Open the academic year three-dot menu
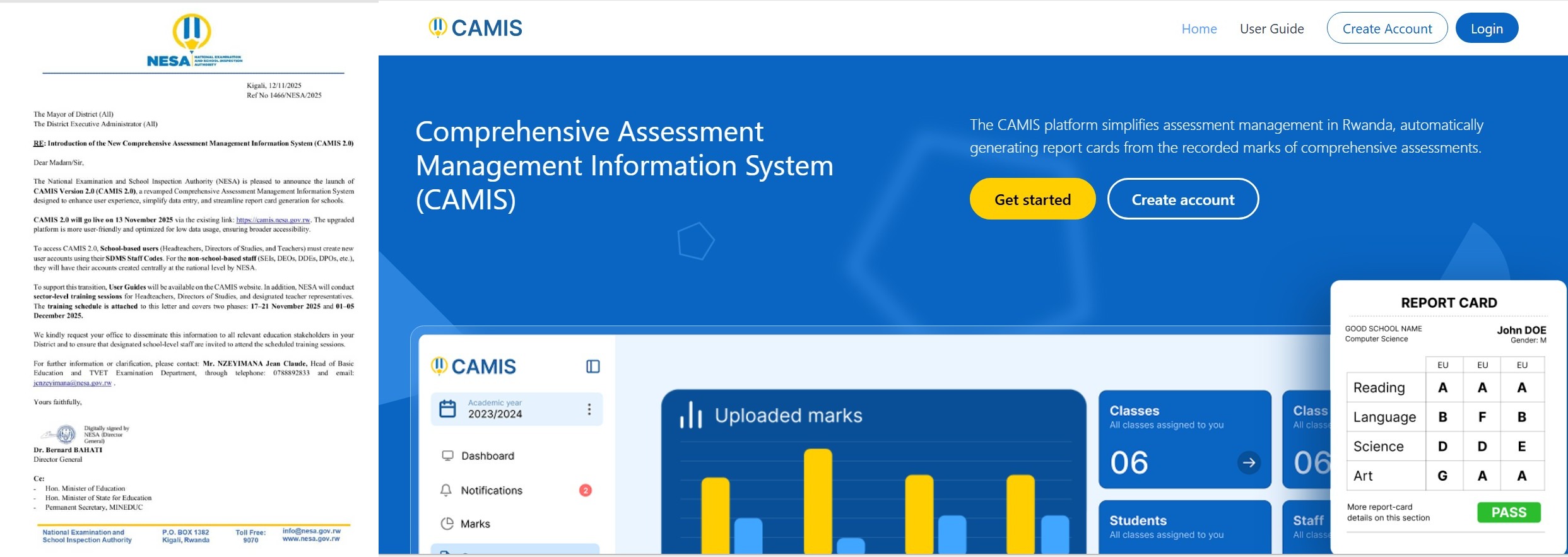The image size is (1568, 557). tap(589, 409)
